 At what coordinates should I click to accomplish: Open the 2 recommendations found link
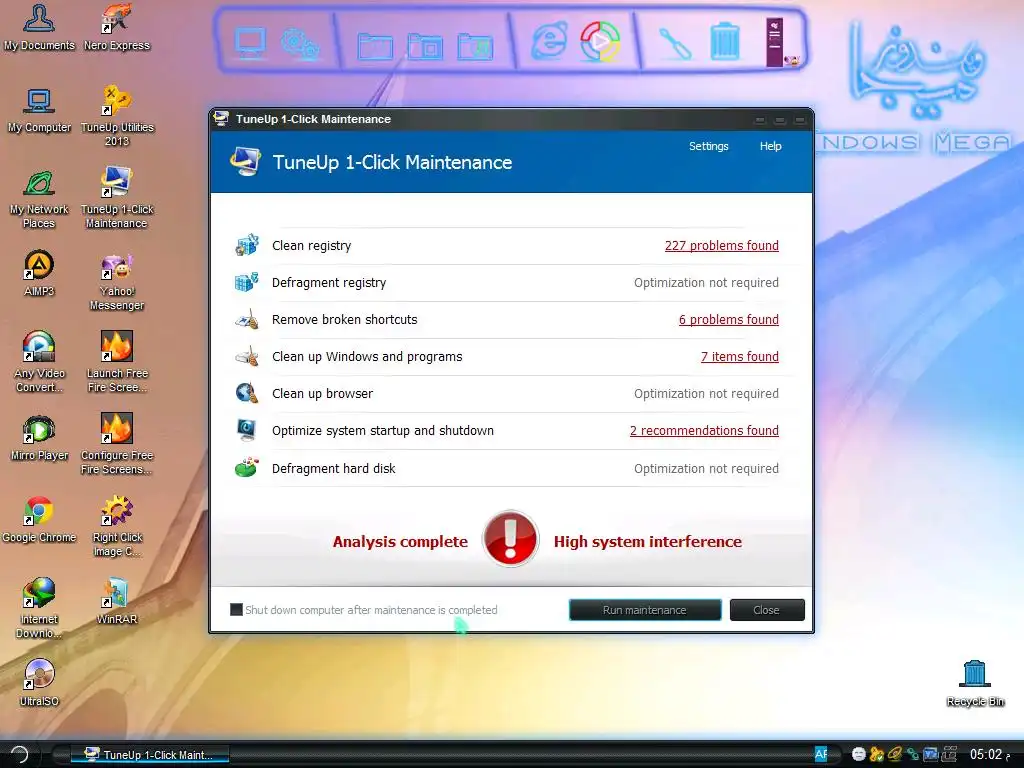704,430
